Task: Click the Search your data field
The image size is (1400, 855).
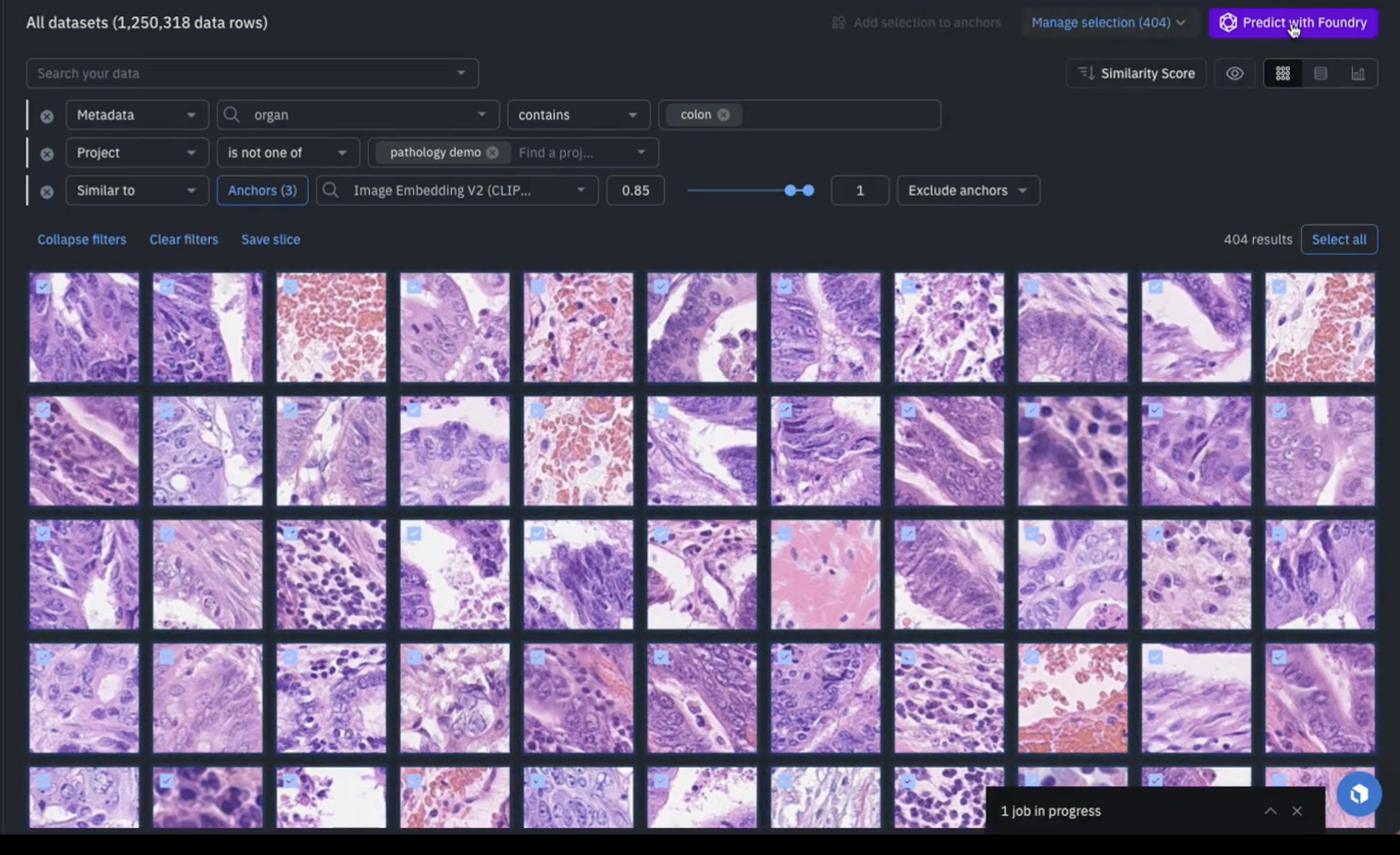Action: tap(242, 74)
